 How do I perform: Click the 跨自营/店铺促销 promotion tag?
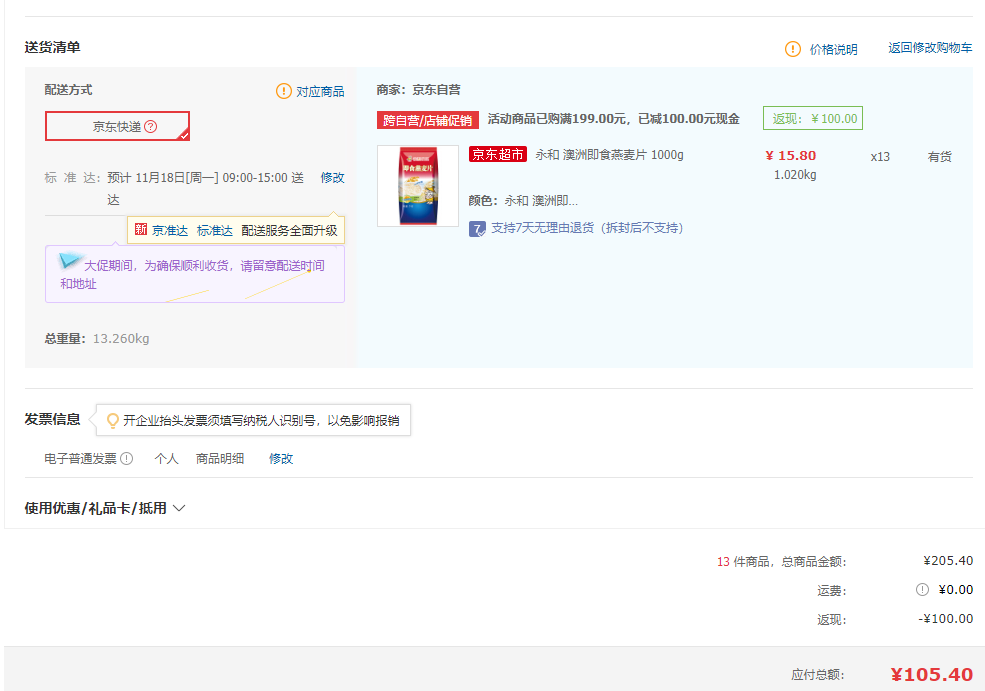(428, 120)
